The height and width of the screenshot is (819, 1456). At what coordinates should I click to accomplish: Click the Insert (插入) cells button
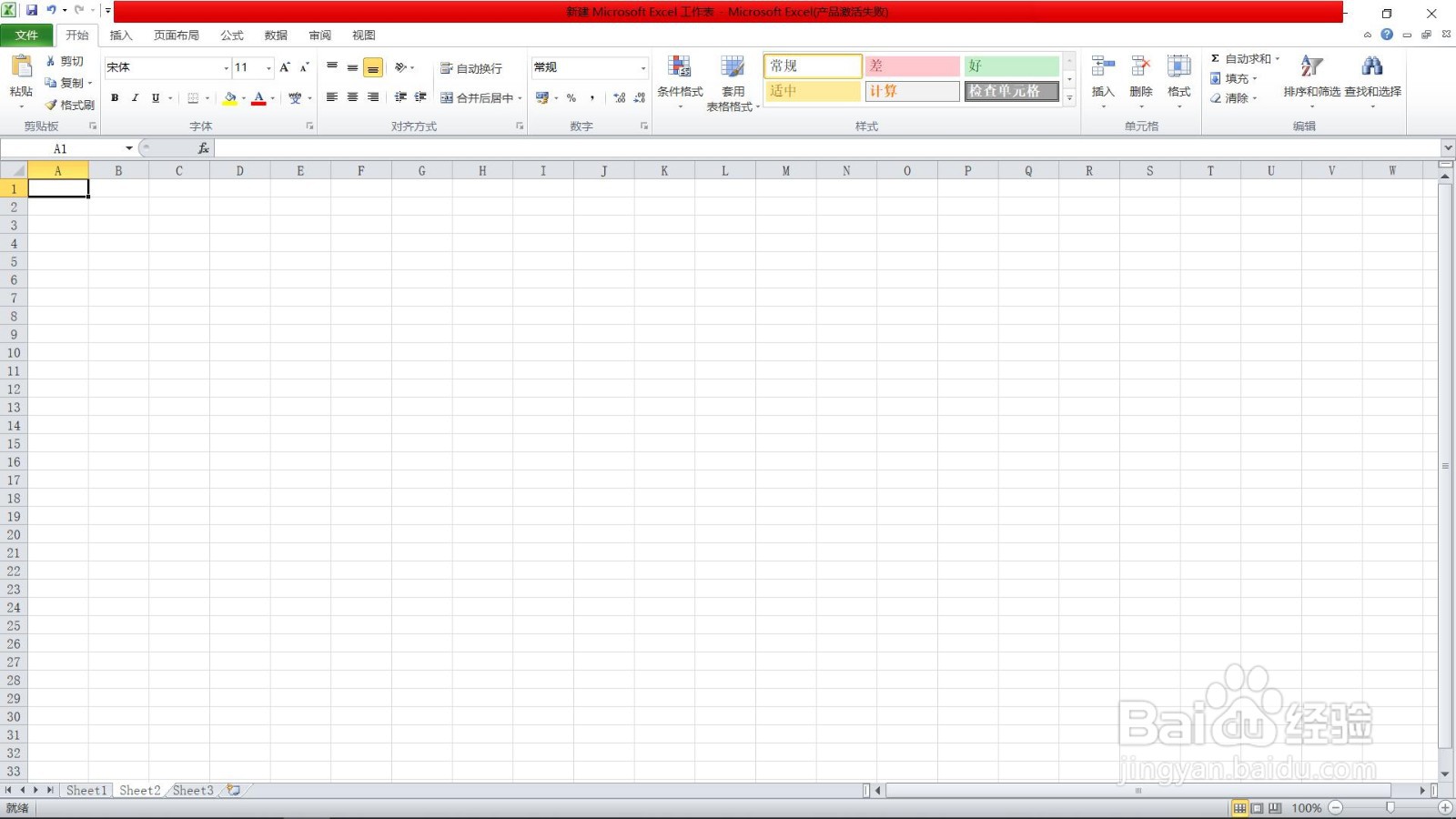click(x=1103, y=80)
